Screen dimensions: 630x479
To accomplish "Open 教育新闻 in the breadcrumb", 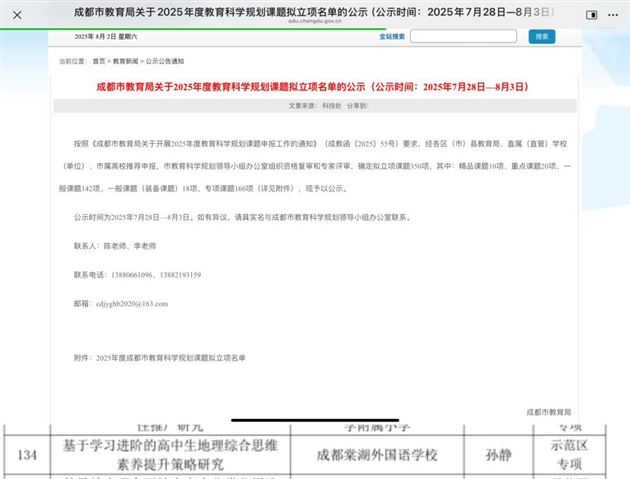I will tap(126, 61).
